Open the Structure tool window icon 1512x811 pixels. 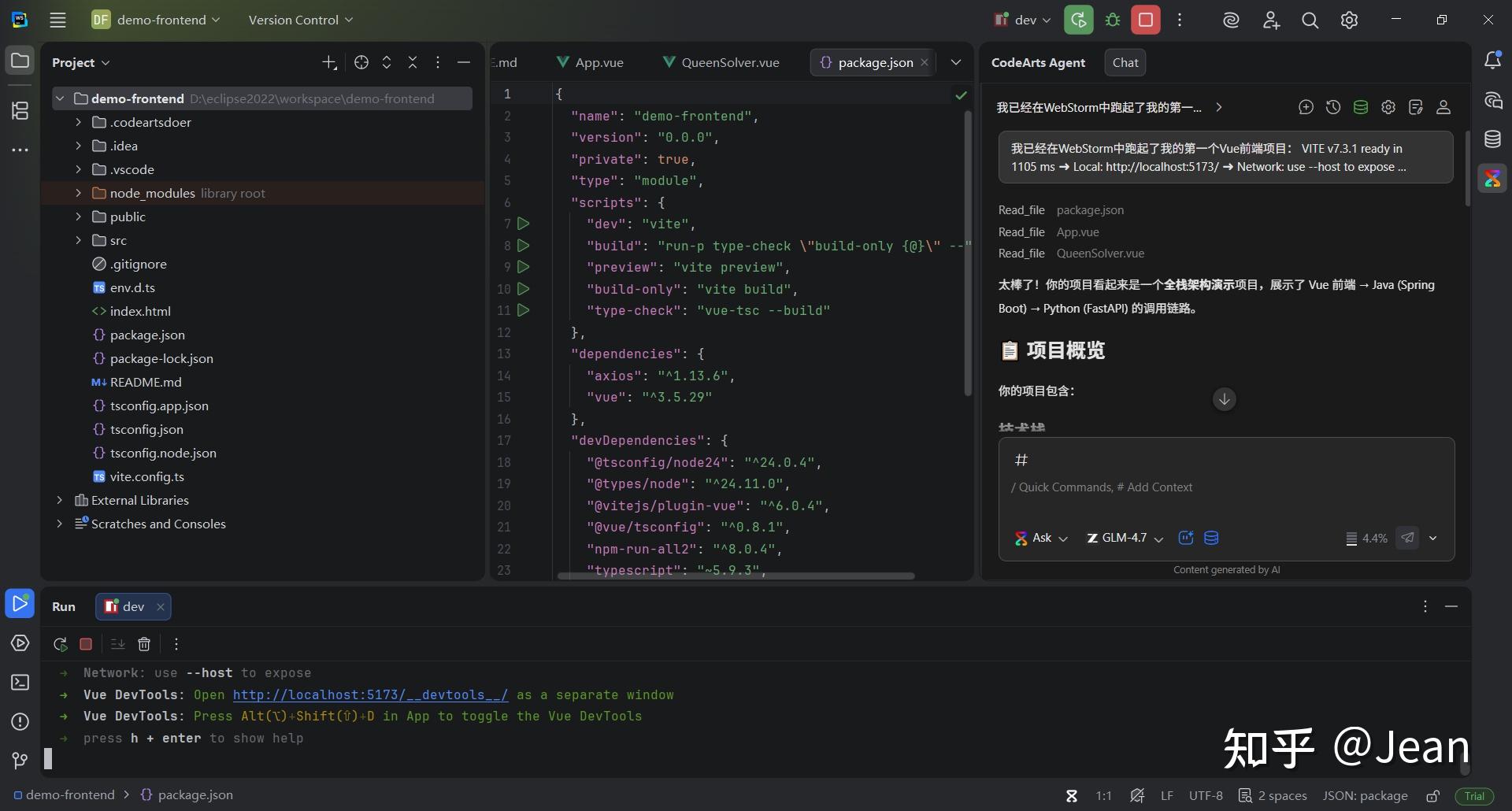[x=20, y=111]
